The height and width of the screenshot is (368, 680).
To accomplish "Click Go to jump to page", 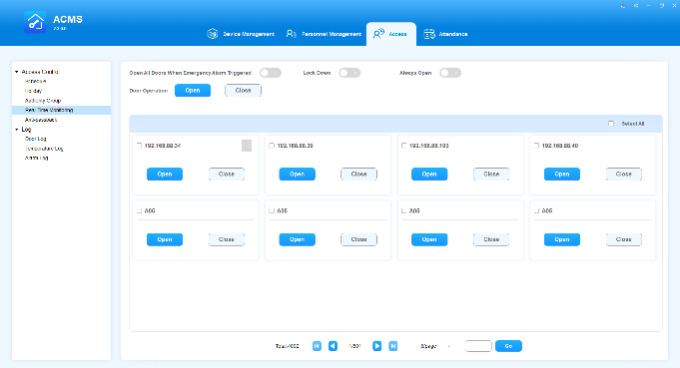I will [508, 346].
